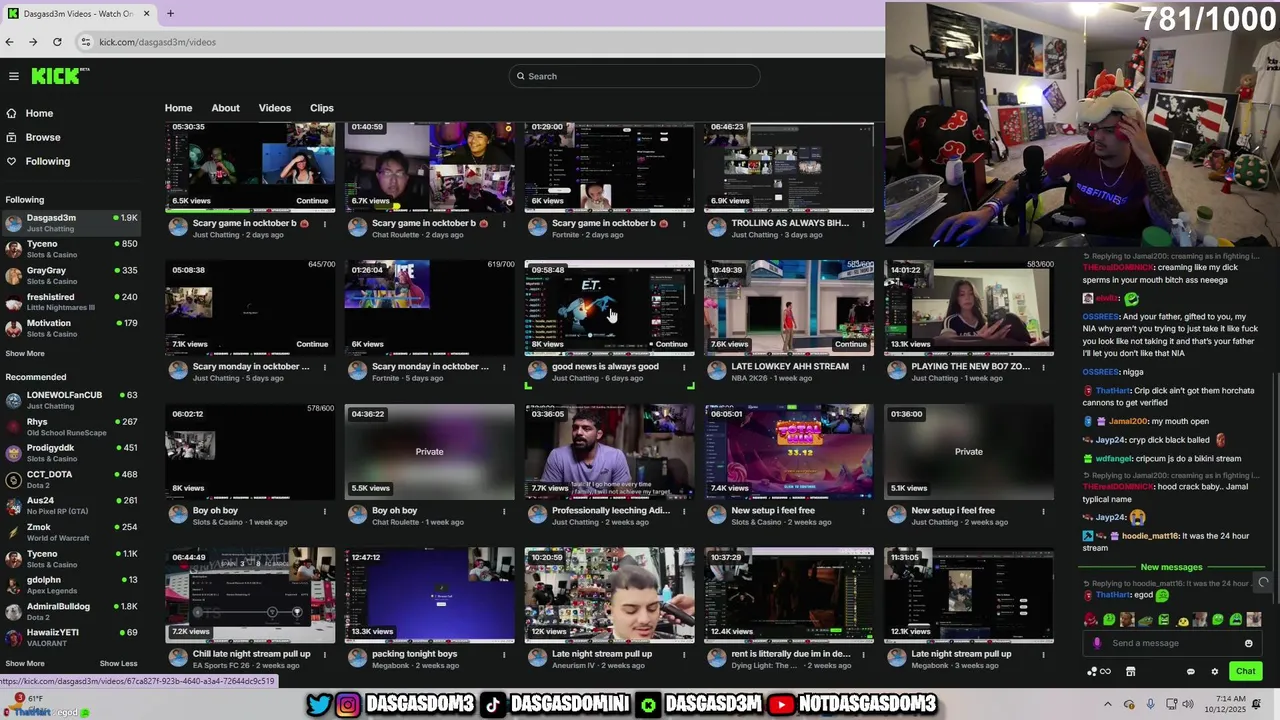1280x720 pixels.
Task: Open GrayGray channel in Following
Action: 70,275
